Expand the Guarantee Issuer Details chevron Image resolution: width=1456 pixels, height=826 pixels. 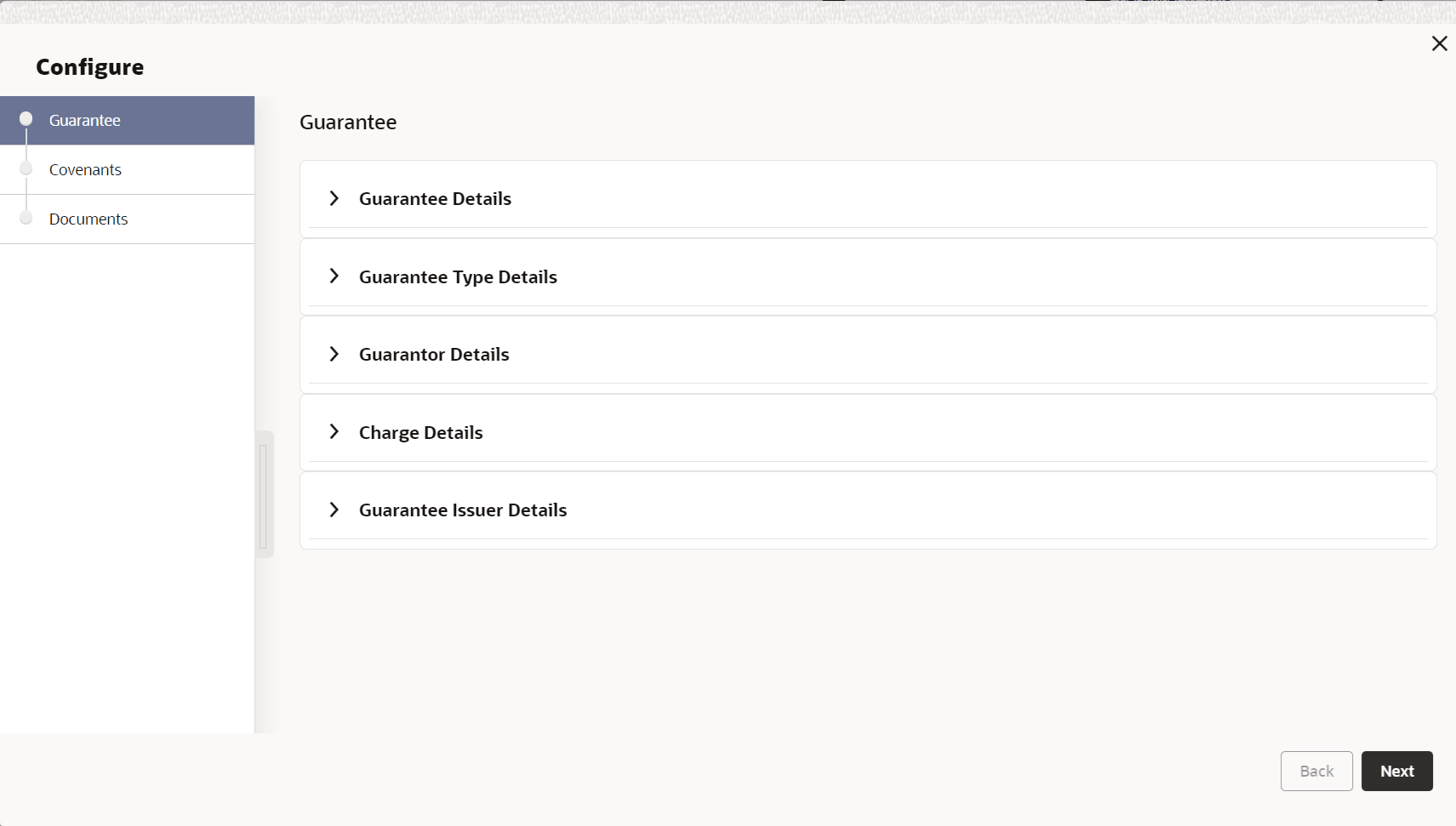pos(334,510)
